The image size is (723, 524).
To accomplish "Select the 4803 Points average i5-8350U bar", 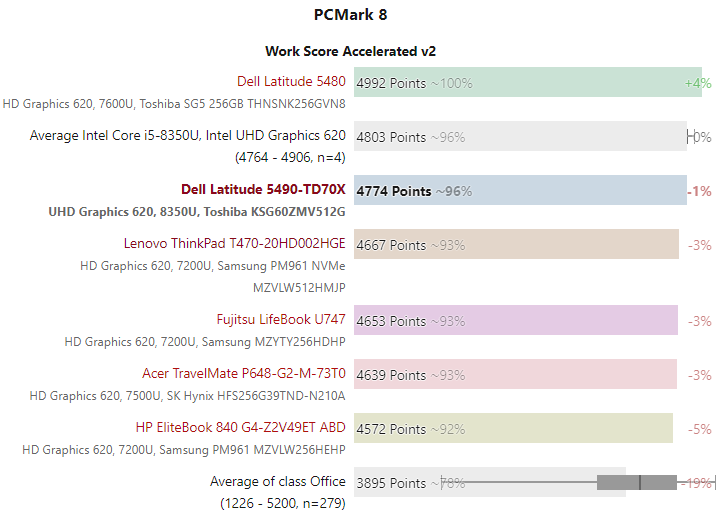I will (520, 136).
